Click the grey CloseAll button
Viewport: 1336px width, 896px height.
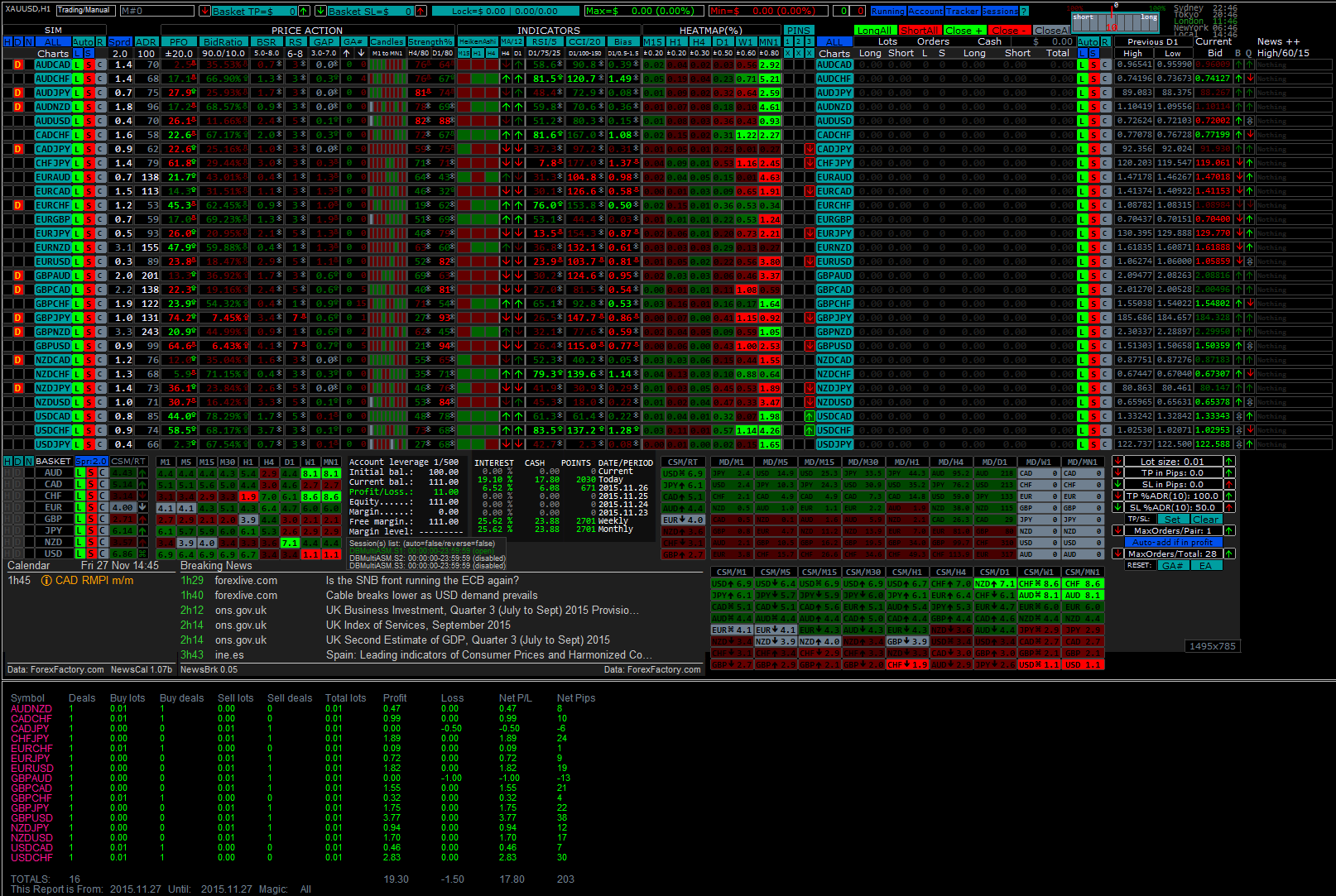tap(1052, 31)
